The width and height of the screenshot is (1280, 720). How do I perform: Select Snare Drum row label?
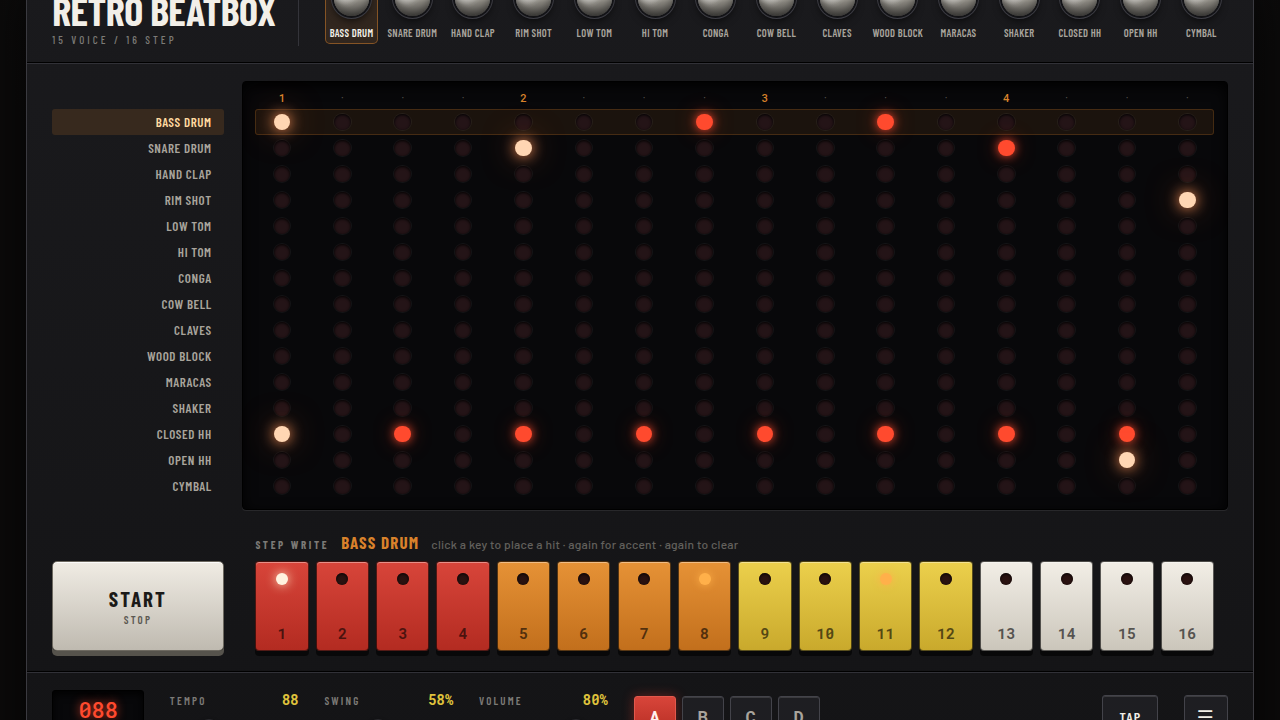(138, 148)
